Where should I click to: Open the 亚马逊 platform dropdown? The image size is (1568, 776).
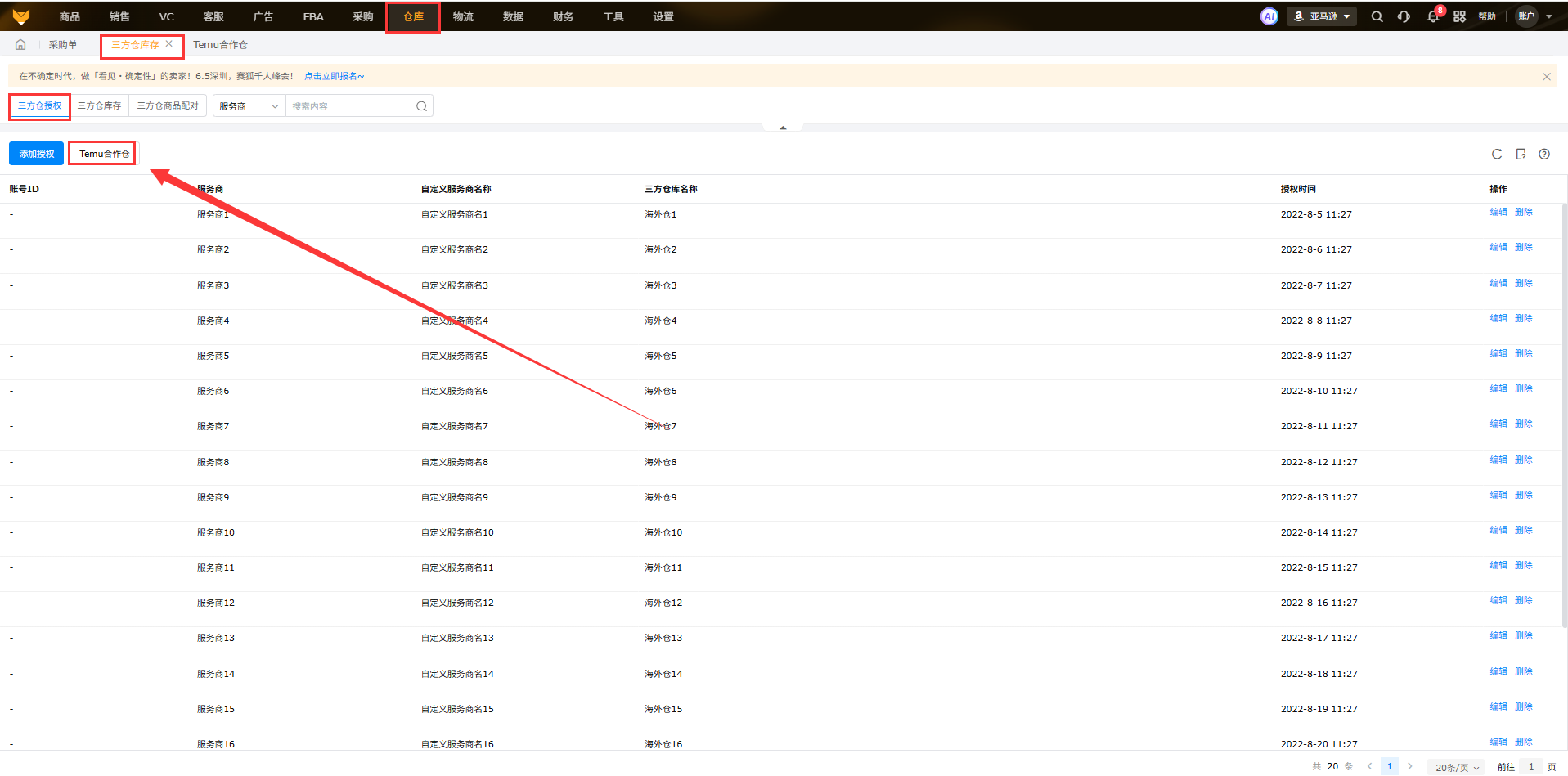point(1322,16)
